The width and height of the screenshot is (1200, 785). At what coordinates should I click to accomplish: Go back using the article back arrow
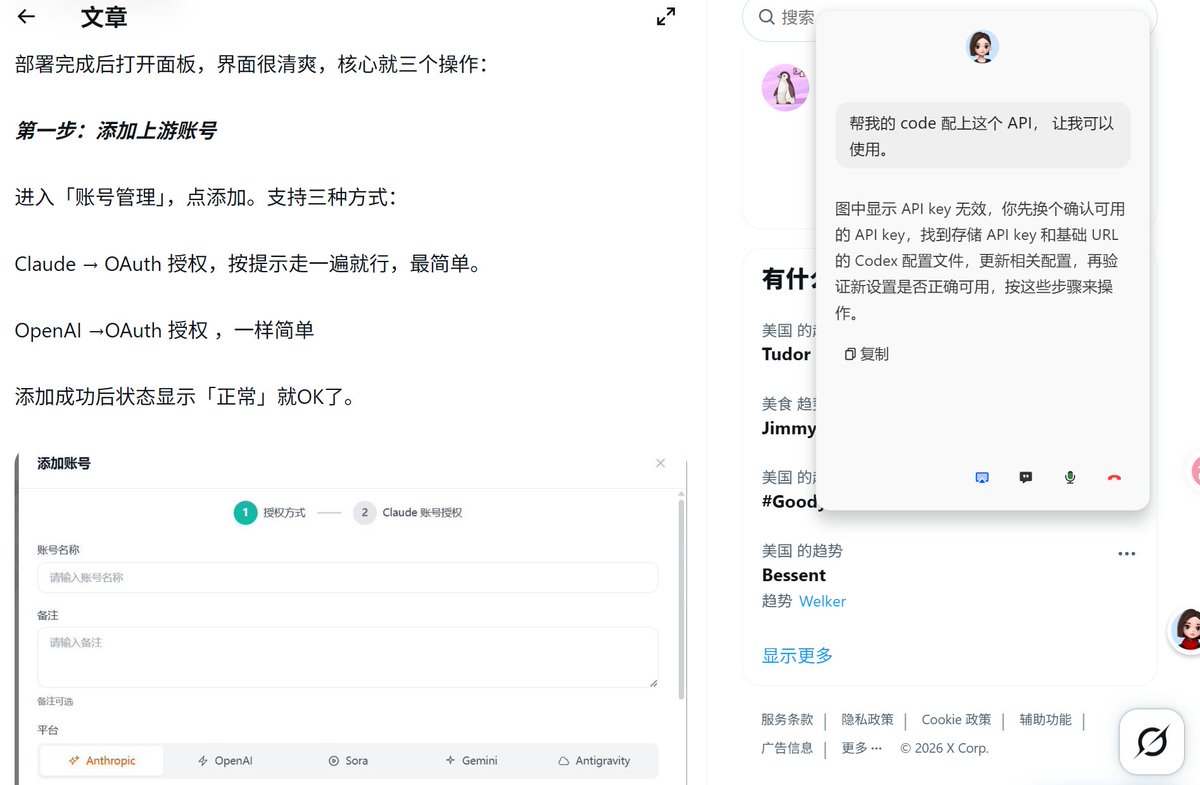pos(25,17)
